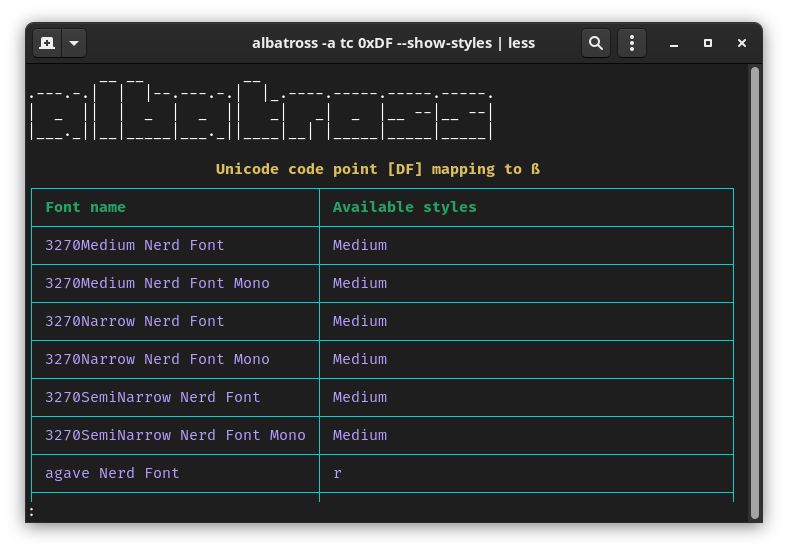
Task: Click the 'Font name' column header
Action: pos(85,207)
